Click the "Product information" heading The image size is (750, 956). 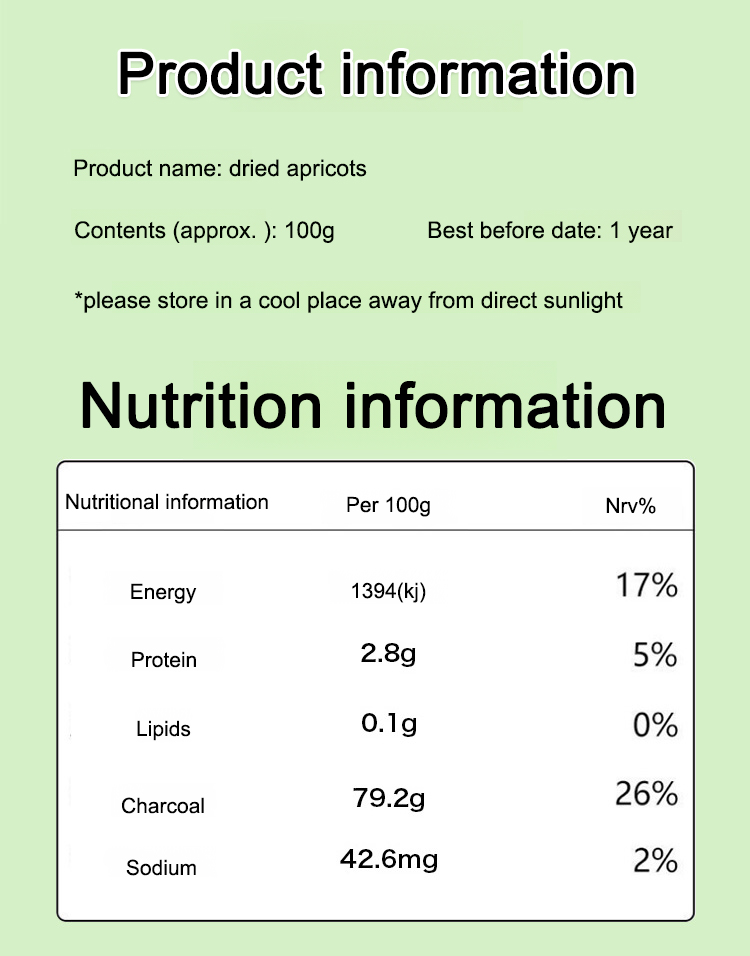[x=376, y=75]
